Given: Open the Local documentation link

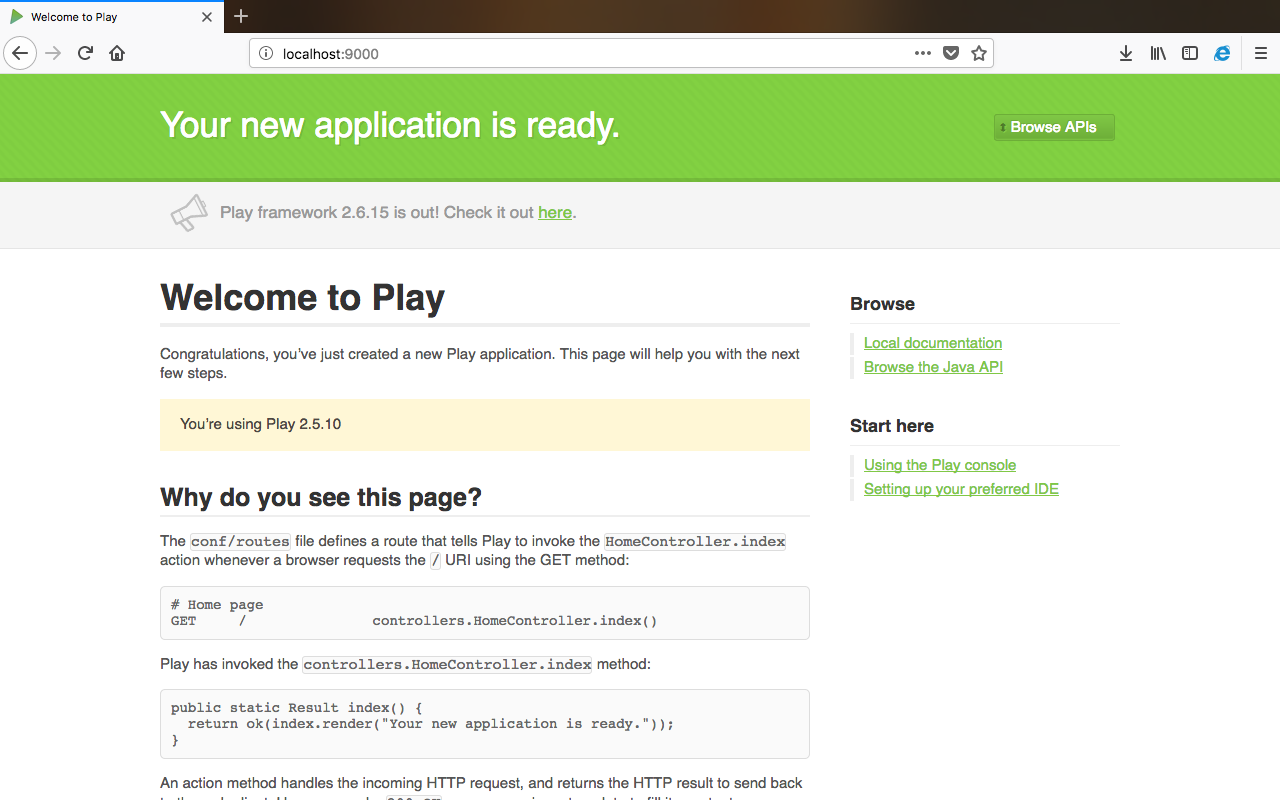Looking at the screenshot, I should (932, 343).
